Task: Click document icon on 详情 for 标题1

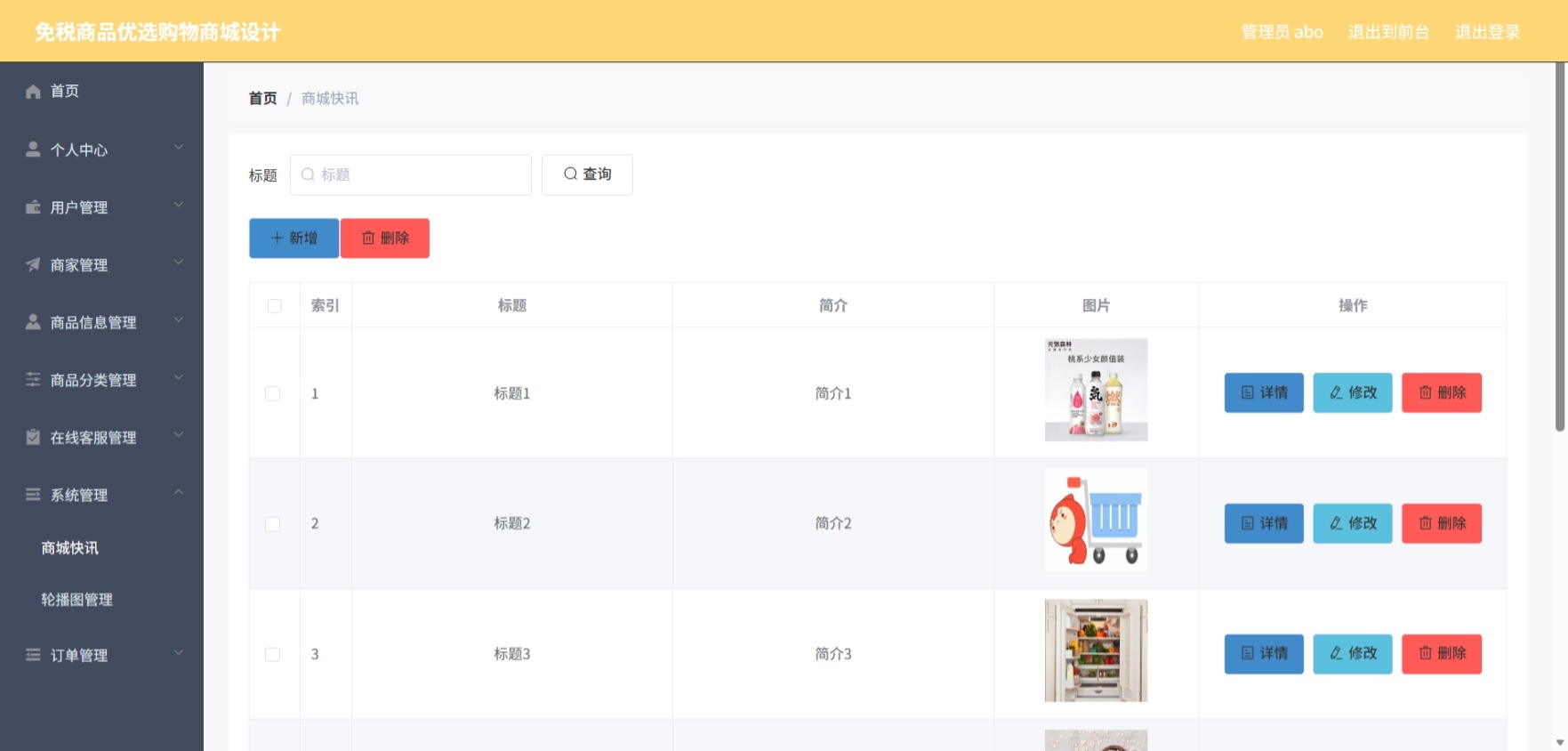Action: pos(1248,392)
